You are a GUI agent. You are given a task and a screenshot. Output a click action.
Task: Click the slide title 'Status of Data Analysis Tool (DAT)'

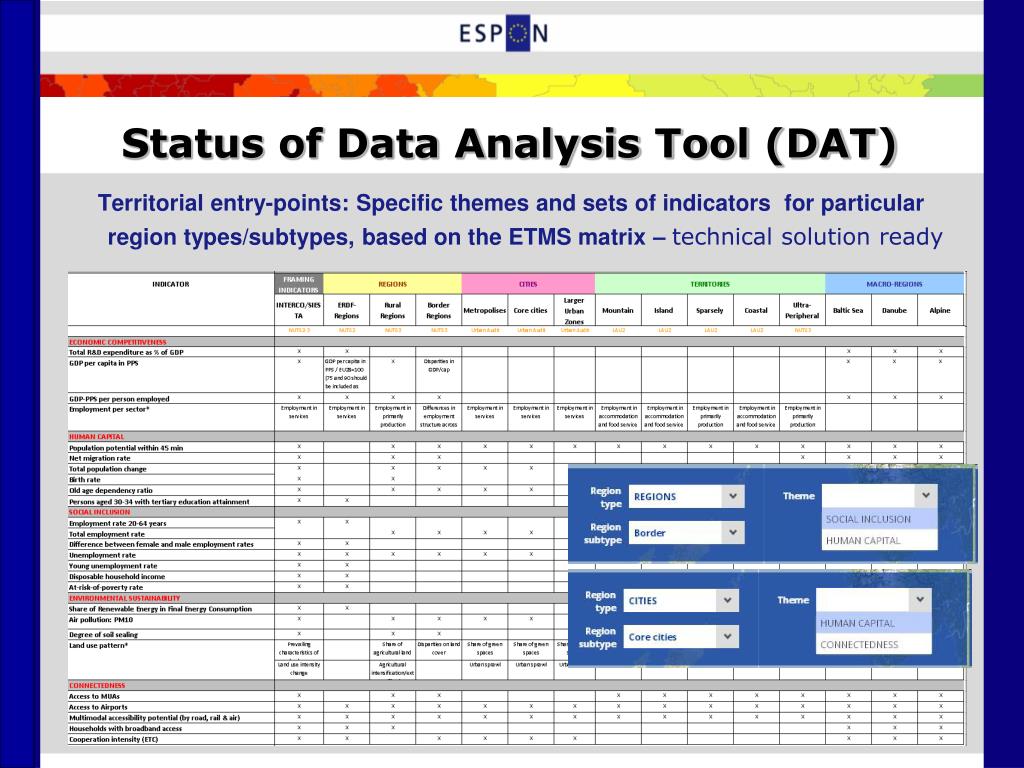[509, 143]
